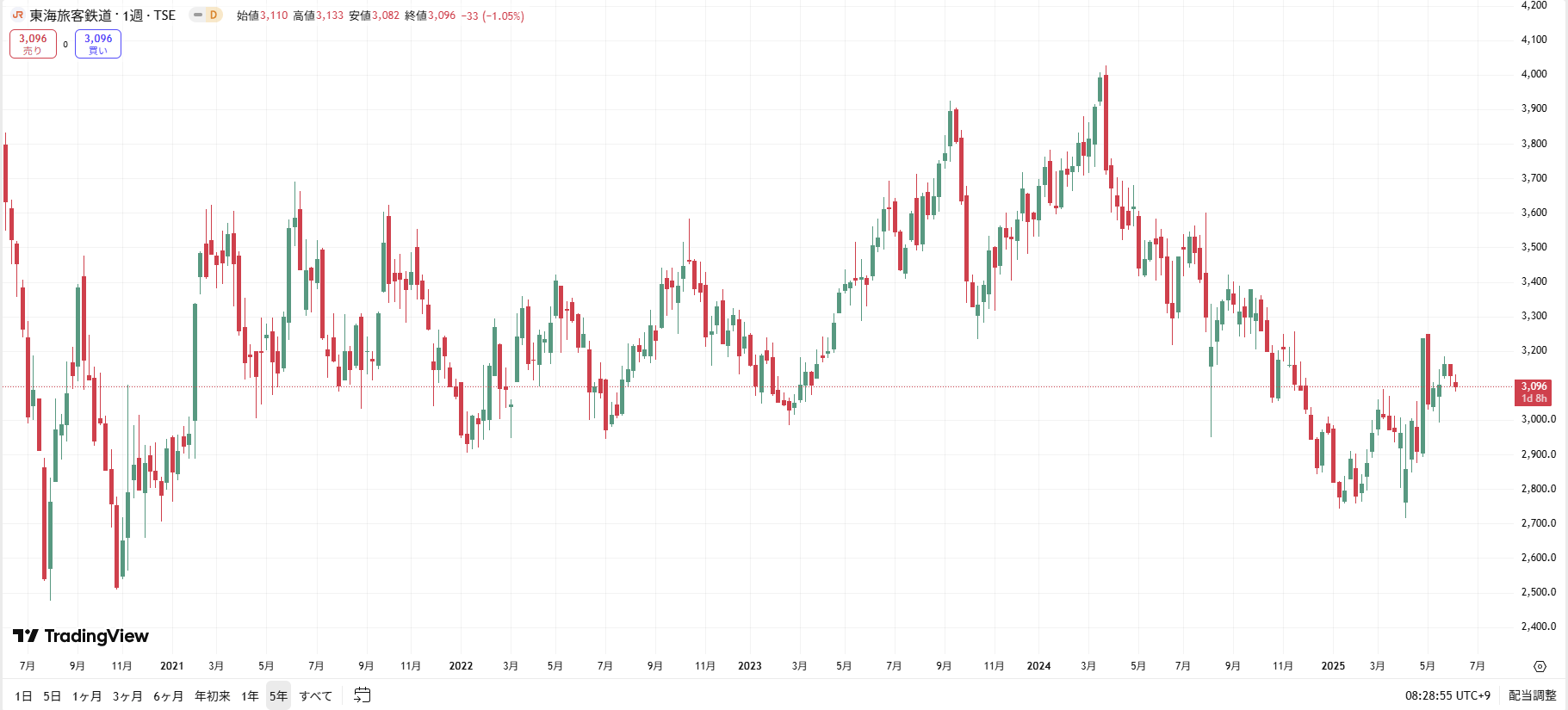Screen dimensions: 1568x710
Task: Open the go-to-date calendar icon
Action: point(363,695)
